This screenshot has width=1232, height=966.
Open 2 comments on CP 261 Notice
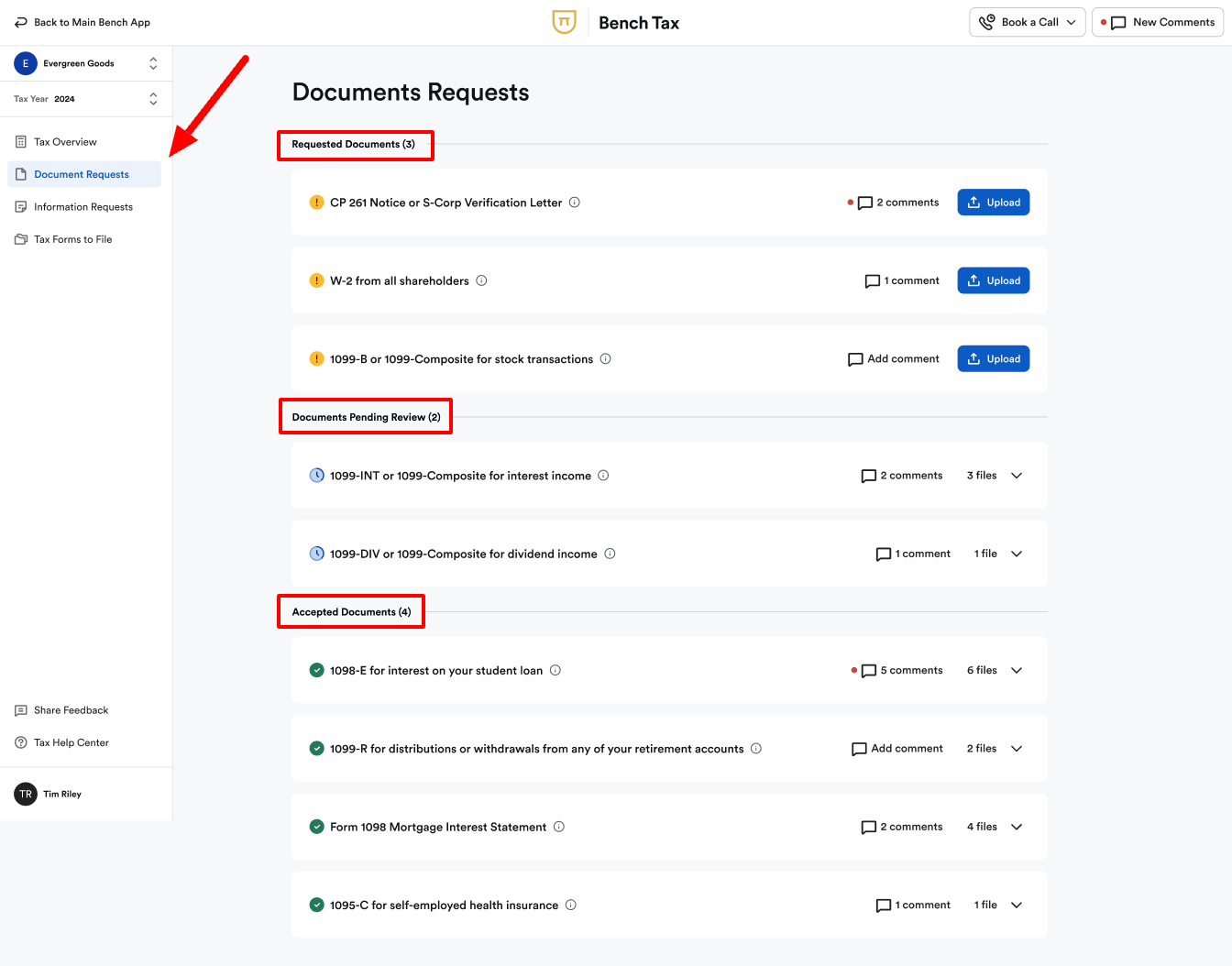pyautogui.click(x=897, y=203)
